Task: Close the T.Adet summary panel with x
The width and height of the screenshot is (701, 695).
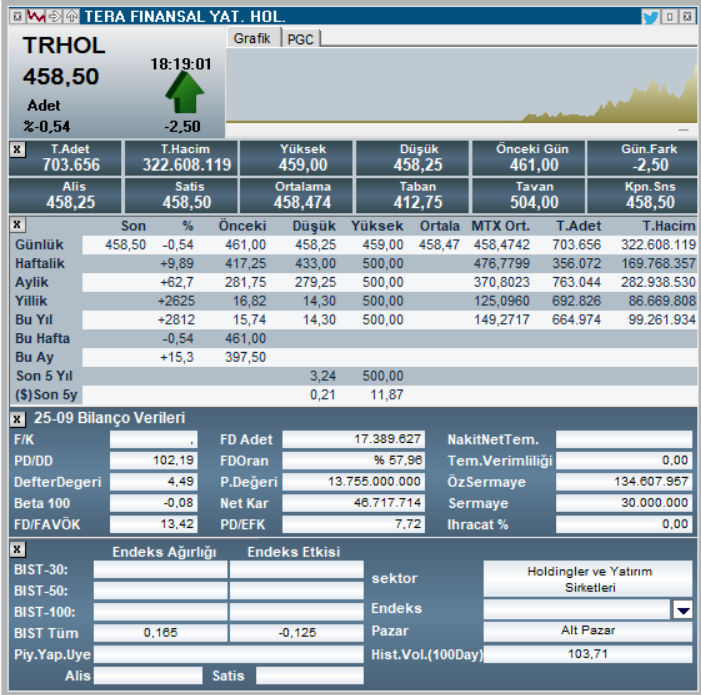Action: click(x=17, y=149)
